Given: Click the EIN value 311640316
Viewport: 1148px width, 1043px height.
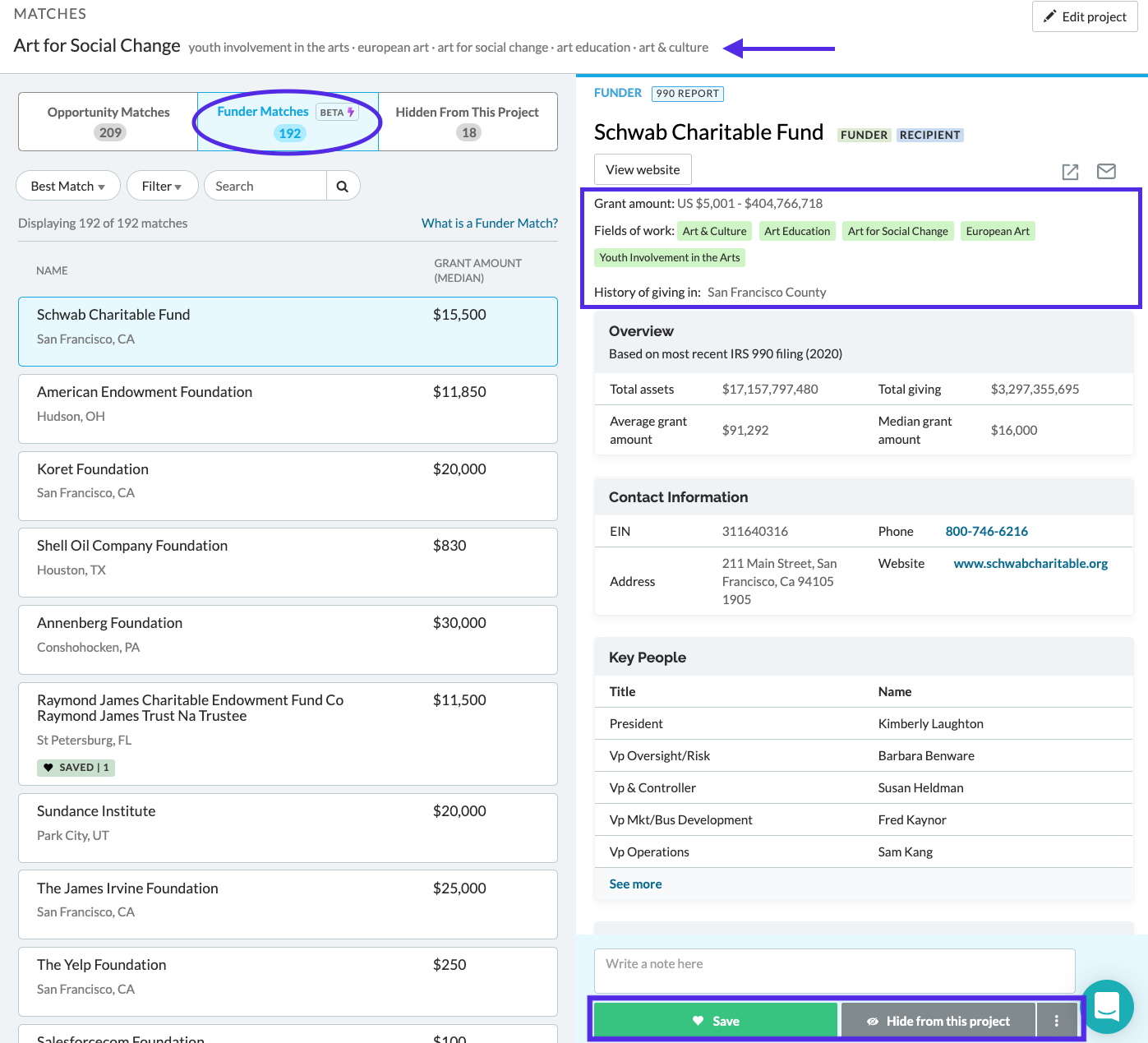Looking at the screenshot, I should pyautogui.click(x=754, y=531).
